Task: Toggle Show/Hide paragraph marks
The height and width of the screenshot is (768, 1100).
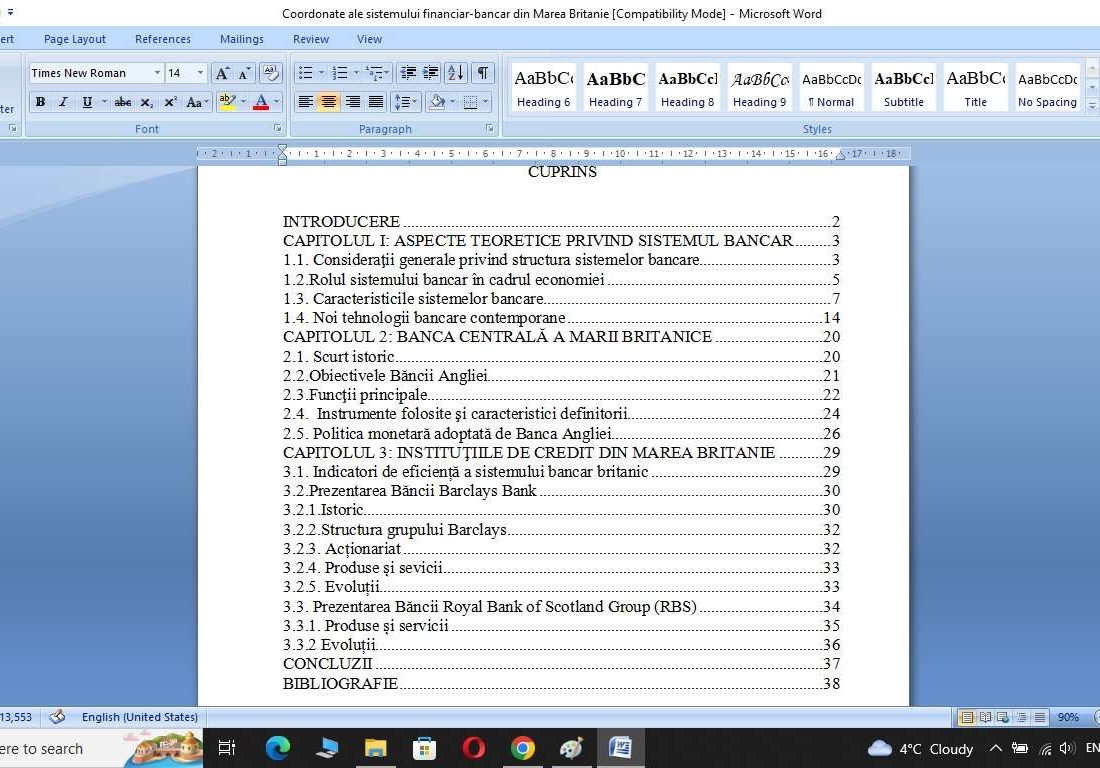Action: tap(483, 73)
